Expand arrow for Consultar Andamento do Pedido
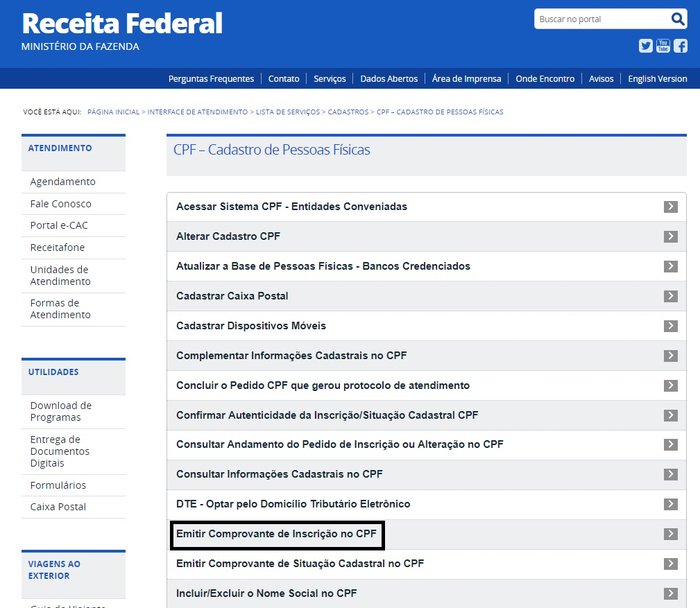Viewport: 700px width, 608px height. coord(671,445)
